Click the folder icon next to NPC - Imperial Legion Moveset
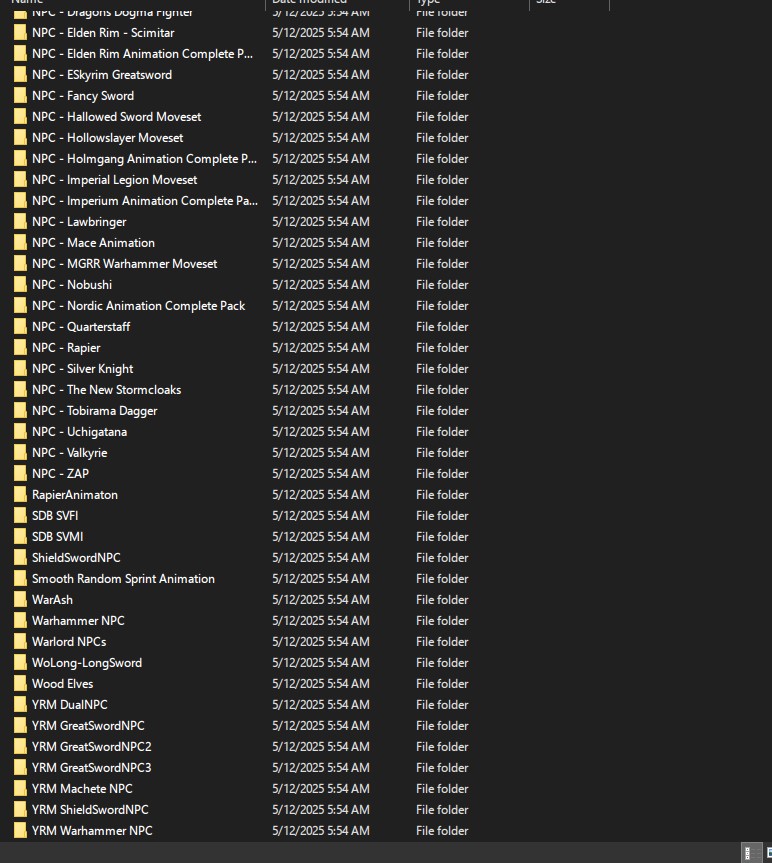 (20, 180)
